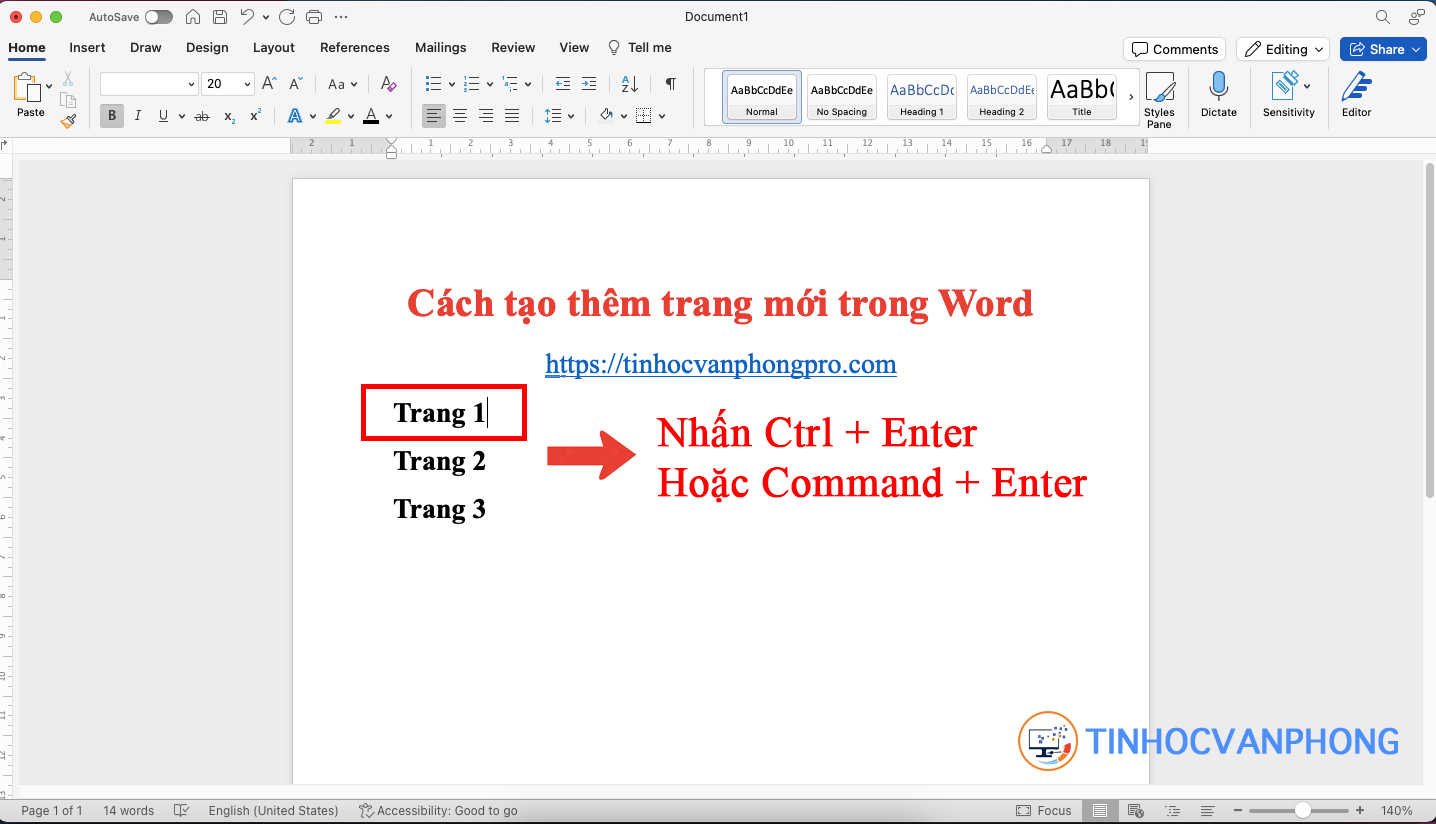Increase font size with the larger A

coord(269,84)
